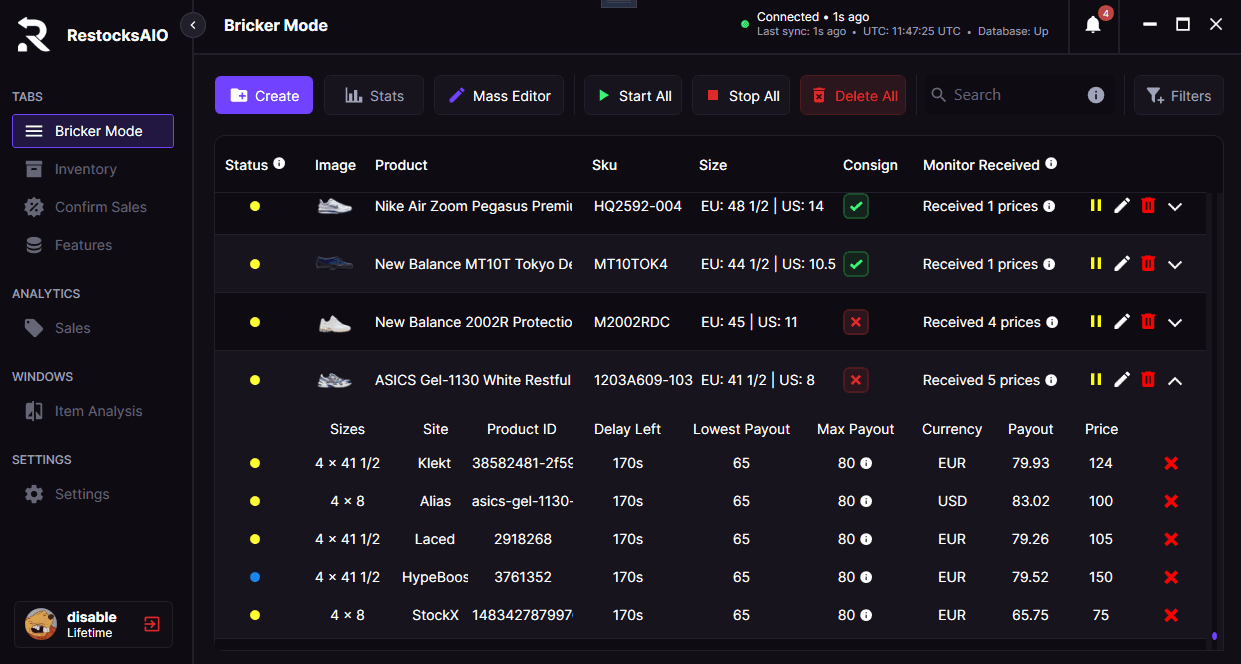
Task: Edit the ASICS Gel-1130 task
Action: (x=1122, y=380)
